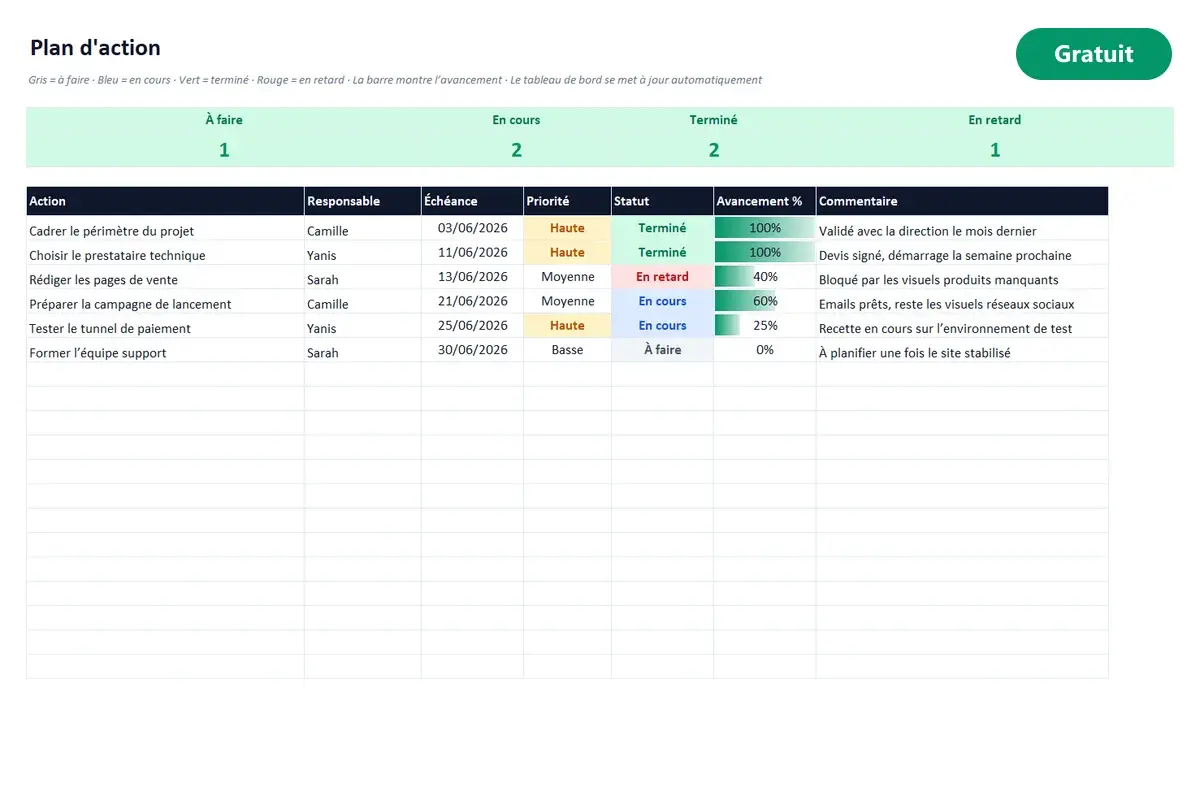Click the 100% progress bar for Cadrer
The image size is (1200, 800).
pyautogui.click(x=765, y=228)
